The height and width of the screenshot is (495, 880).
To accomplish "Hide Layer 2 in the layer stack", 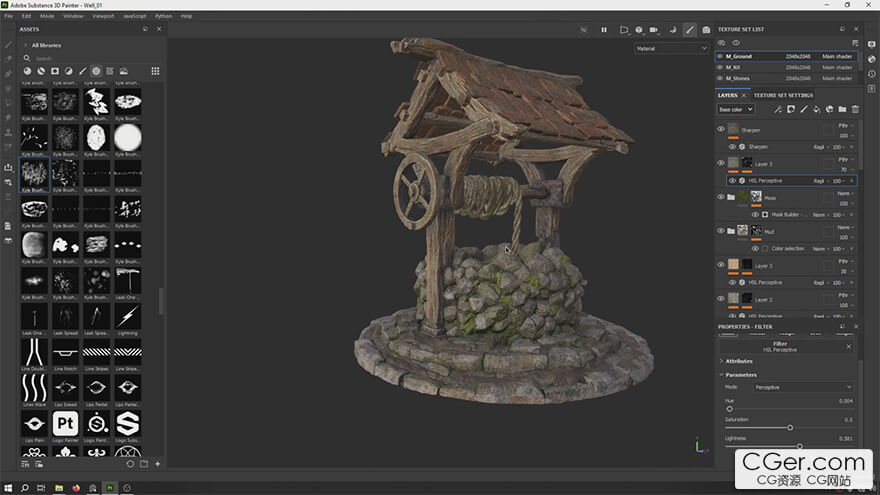I will 721,299.
